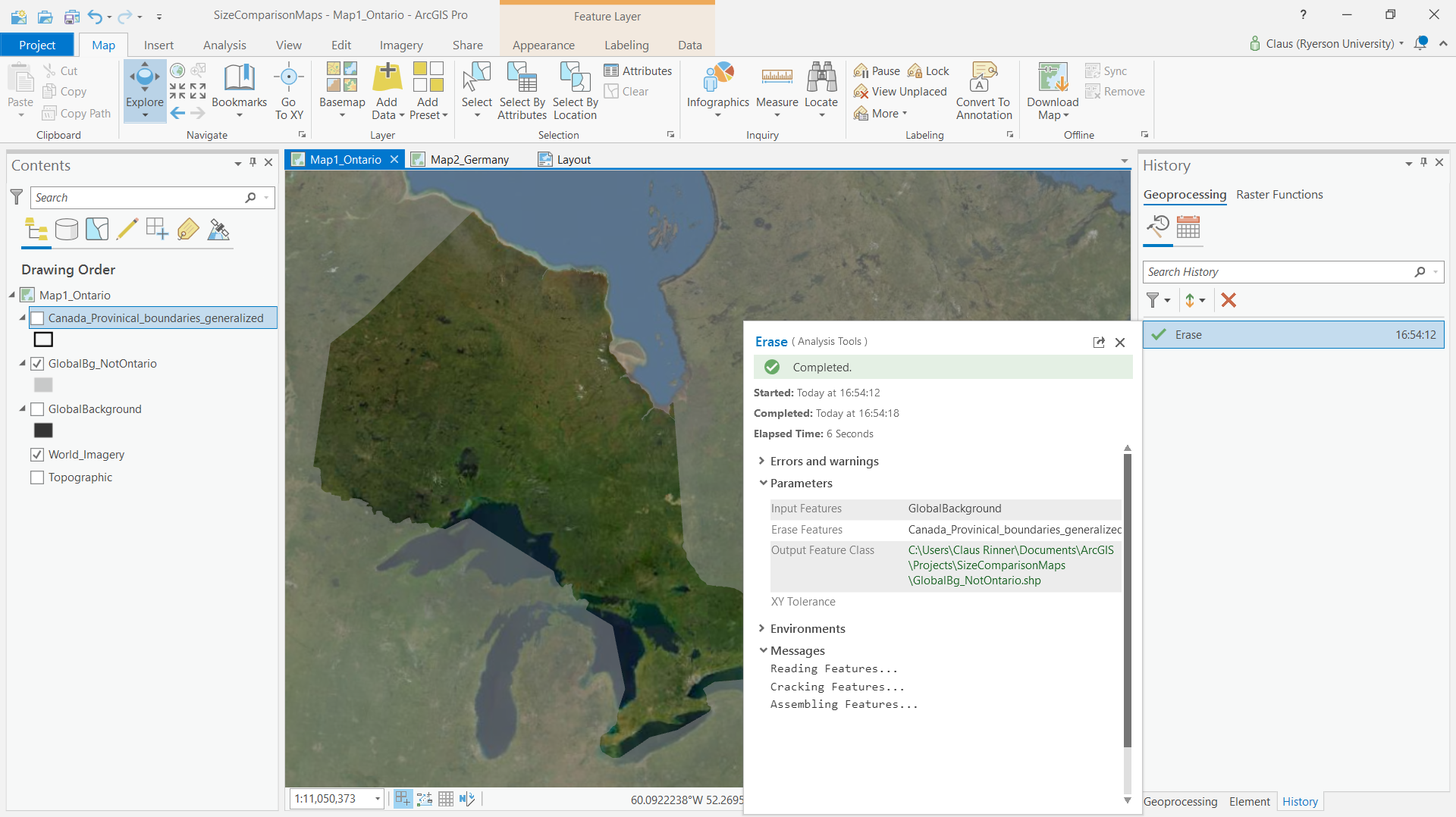This screenshot has height=817, width=1456.
Task: Click the Convert To Annotation tool
Action: 983,89
